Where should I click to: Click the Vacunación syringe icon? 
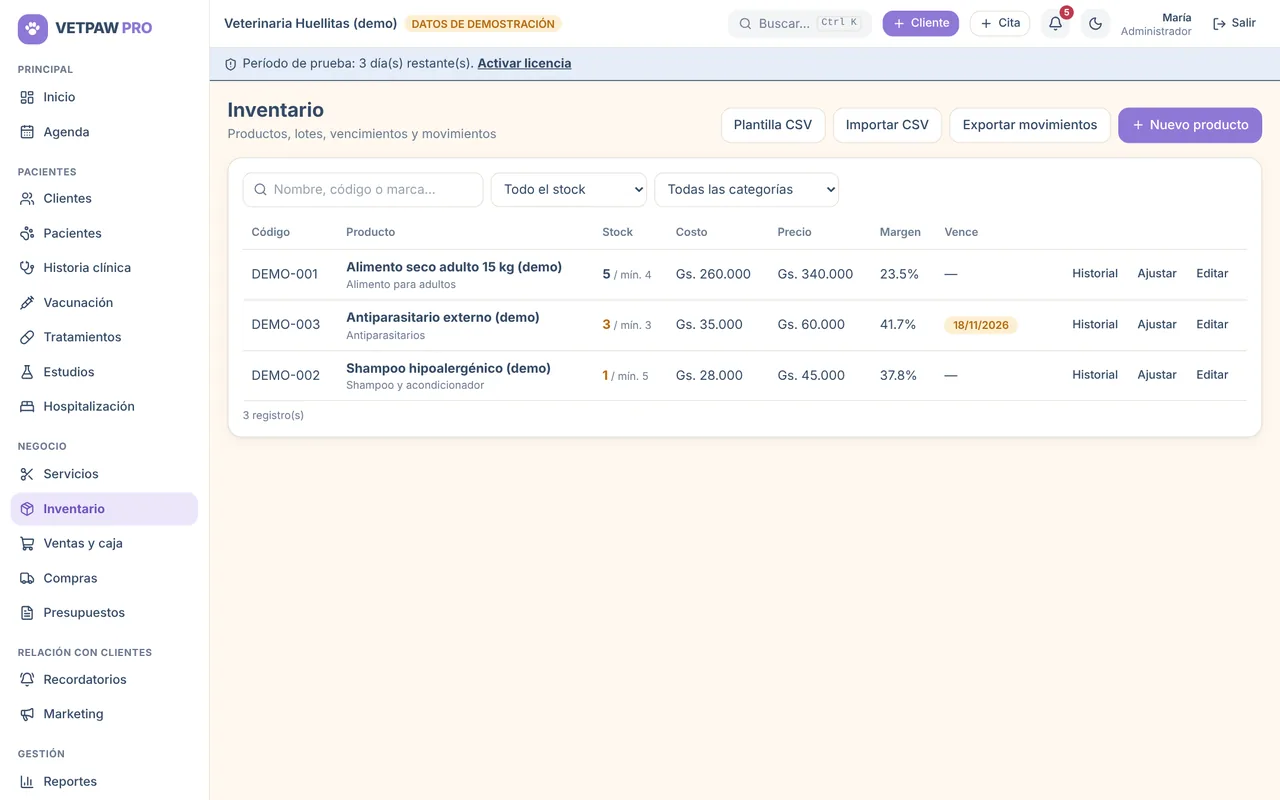pos(27,303)
